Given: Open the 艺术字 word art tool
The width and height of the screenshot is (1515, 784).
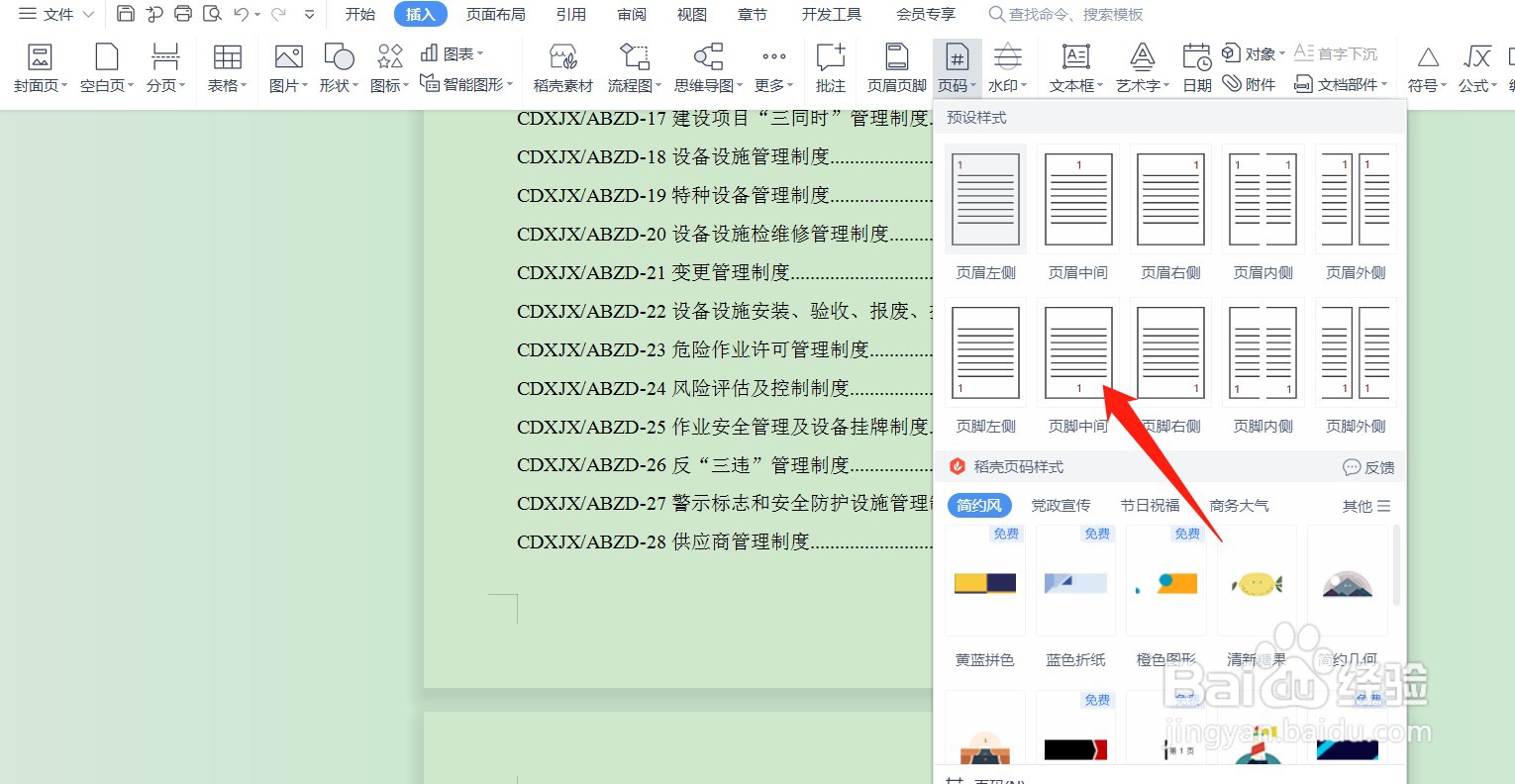Looking at the screenshot, I should coord(1143,68).
